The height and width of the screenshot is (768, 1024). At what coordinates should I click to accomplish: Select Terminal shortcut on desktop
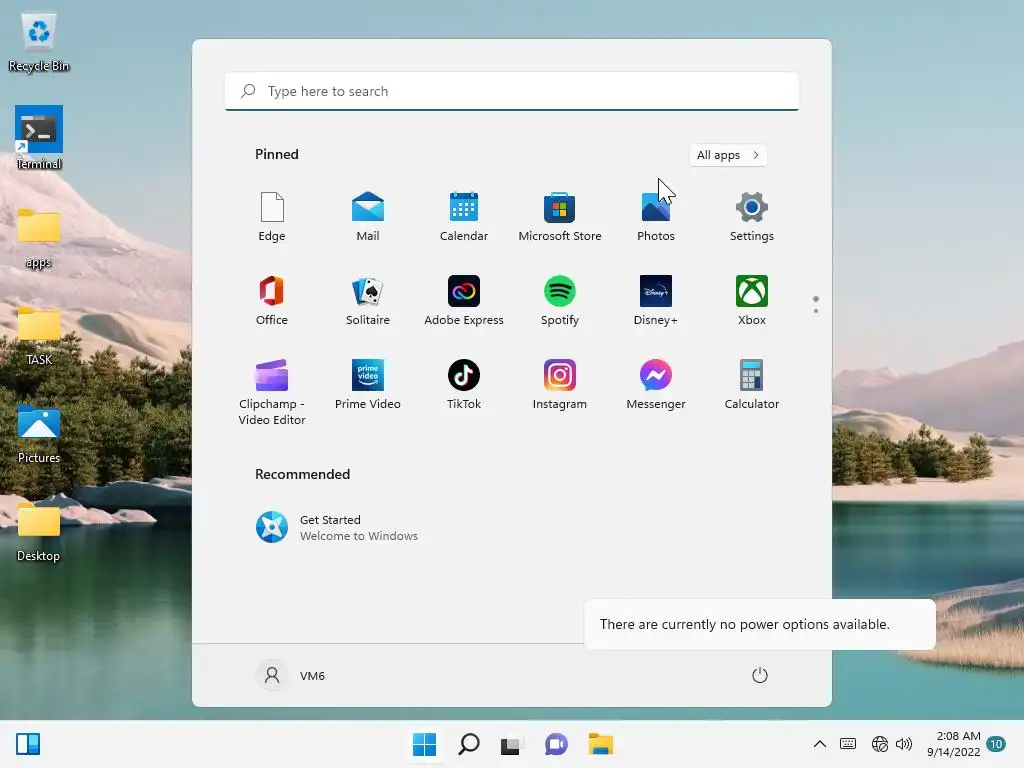coord(39,138)
